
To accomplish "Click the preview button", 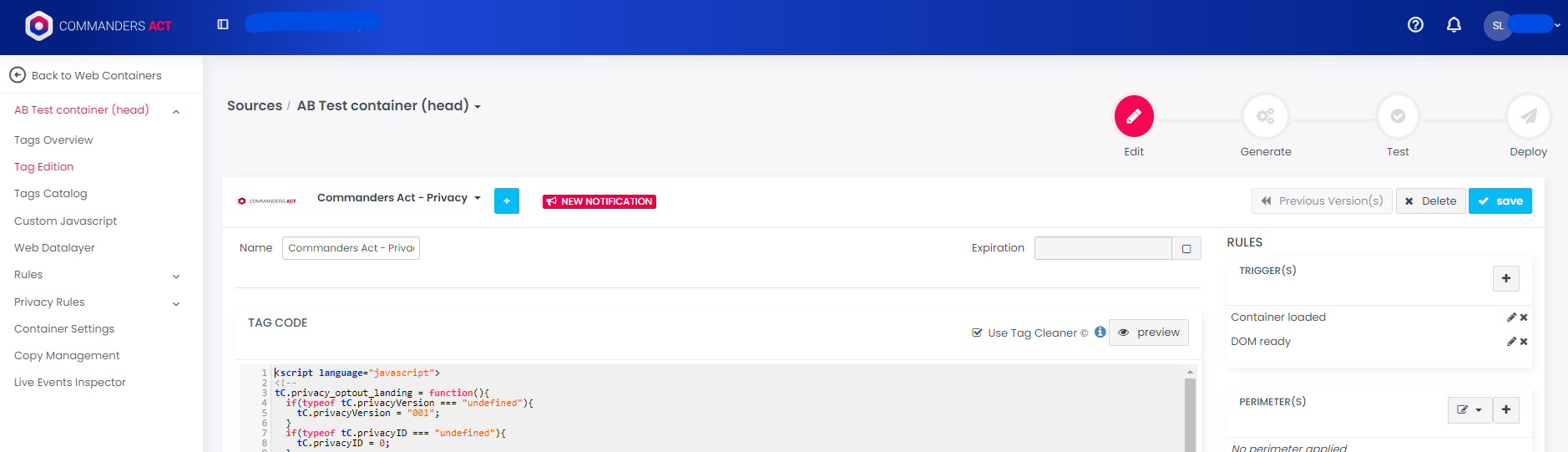I will 1148,333.
